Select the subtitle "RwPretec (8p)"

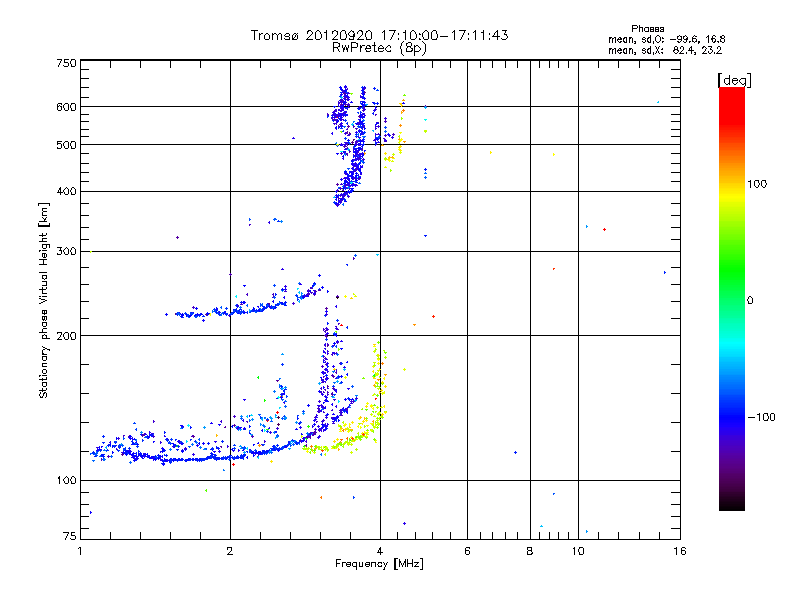(x=379, y=48)
